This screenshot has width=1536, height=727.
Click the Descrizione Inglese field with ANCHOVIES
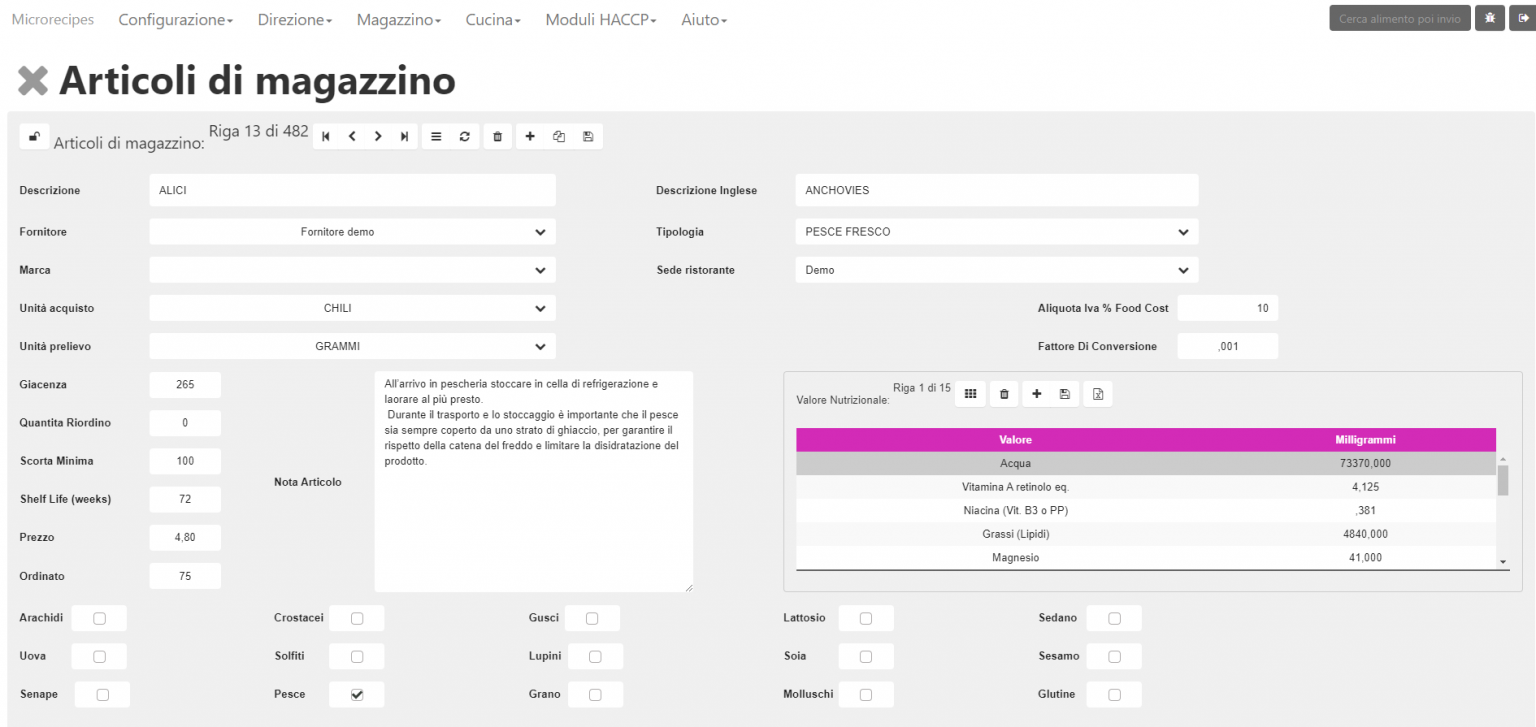996,190
